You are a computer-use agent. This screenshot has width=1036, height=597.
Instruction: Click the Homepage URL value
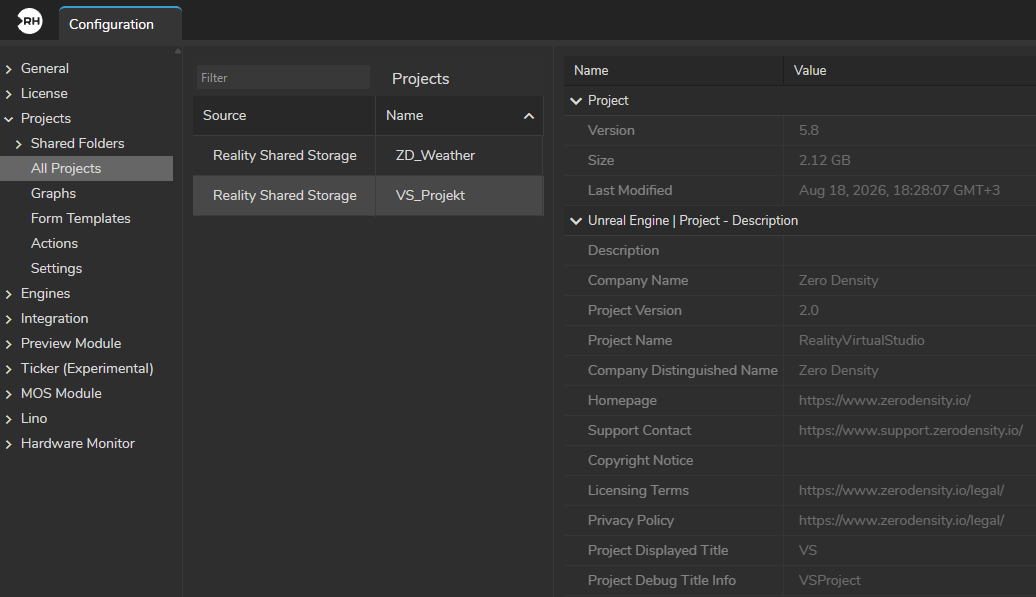pyautogui.click(x=885, y=400)
